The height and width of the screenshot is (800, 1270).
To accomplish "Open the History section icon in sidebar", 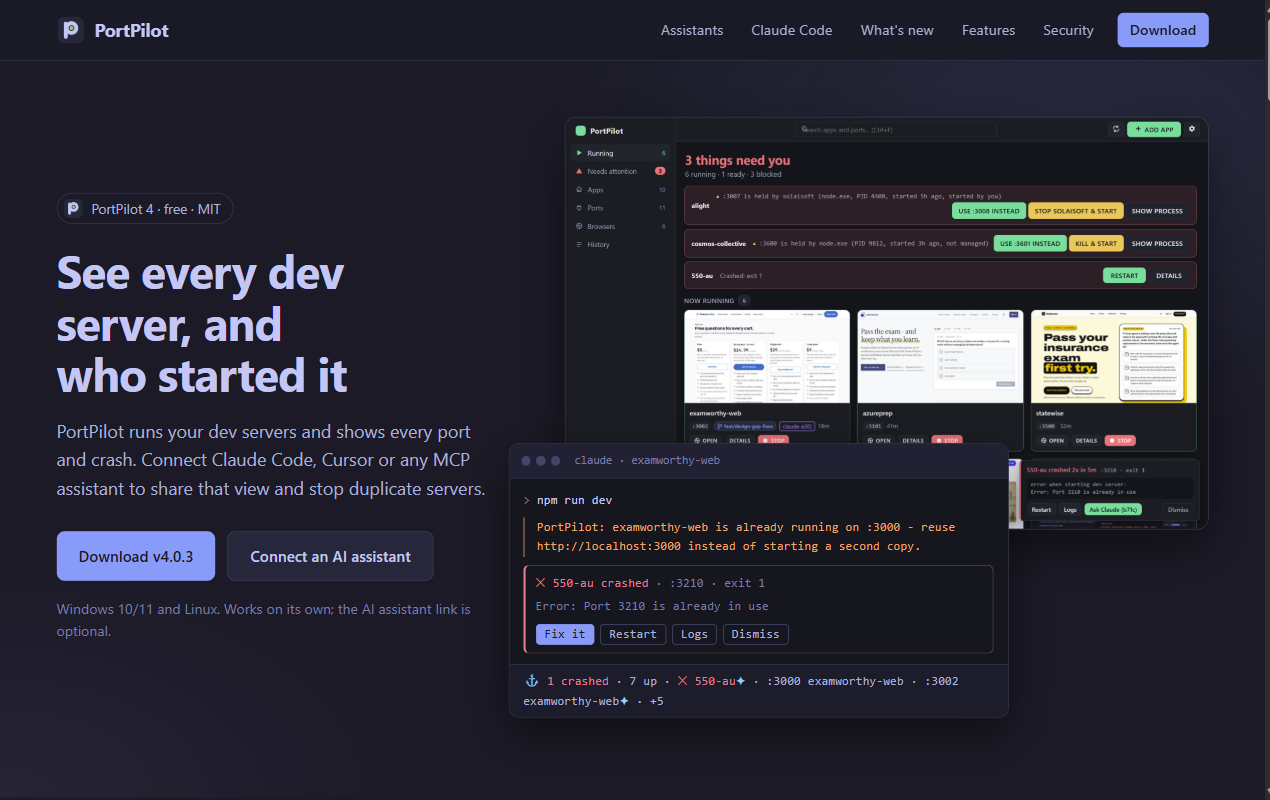I will 579,244.
